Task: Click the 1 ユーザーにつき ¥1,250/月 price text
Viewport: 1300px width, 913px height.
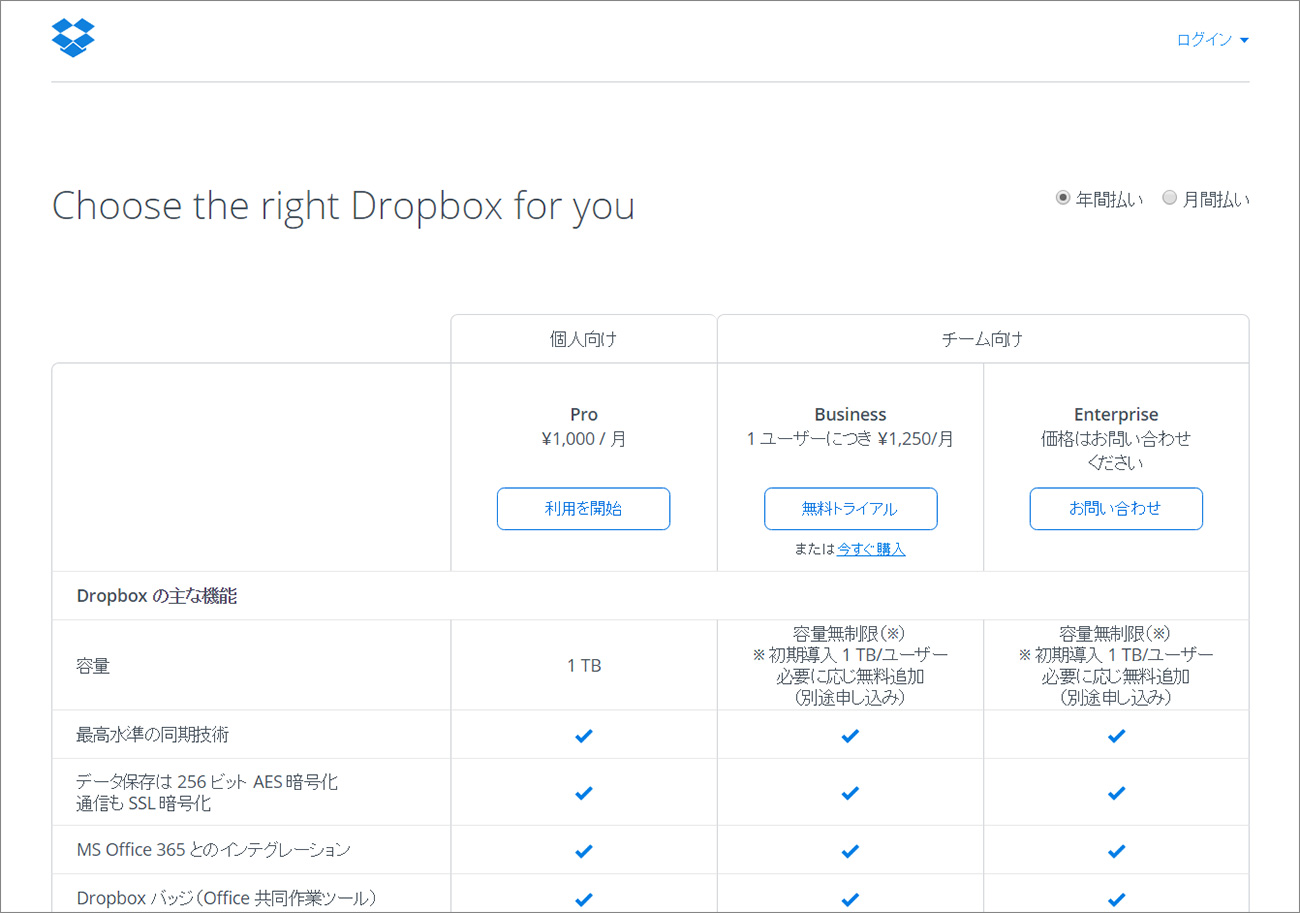Action: click(x=850, y=438)
